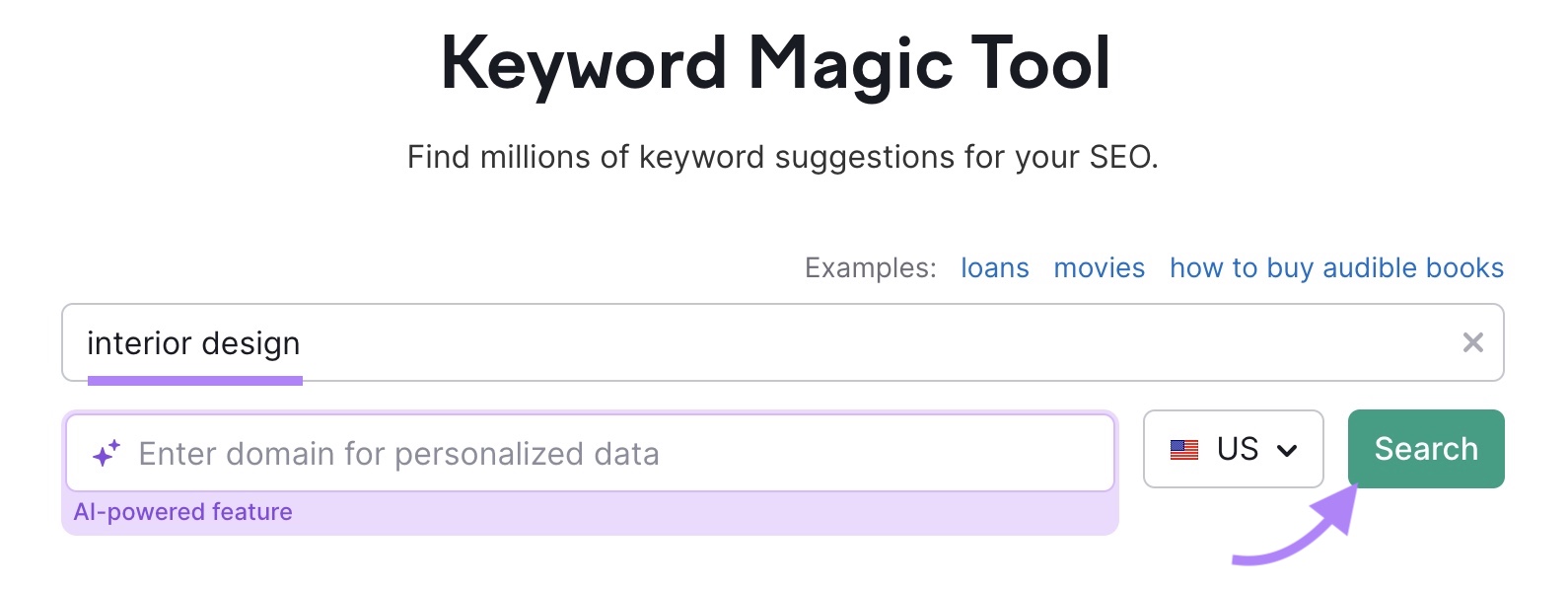
Task: Open the country selector dropdown
Action: click(1234, 450)
